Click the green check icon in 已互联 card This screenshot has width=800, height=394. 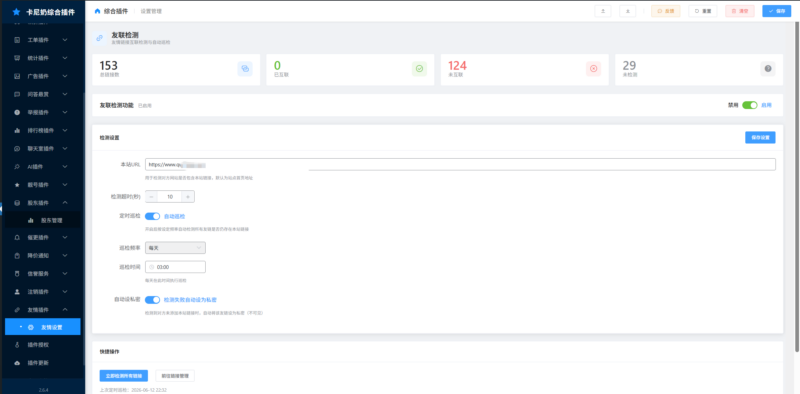point(419,69)
